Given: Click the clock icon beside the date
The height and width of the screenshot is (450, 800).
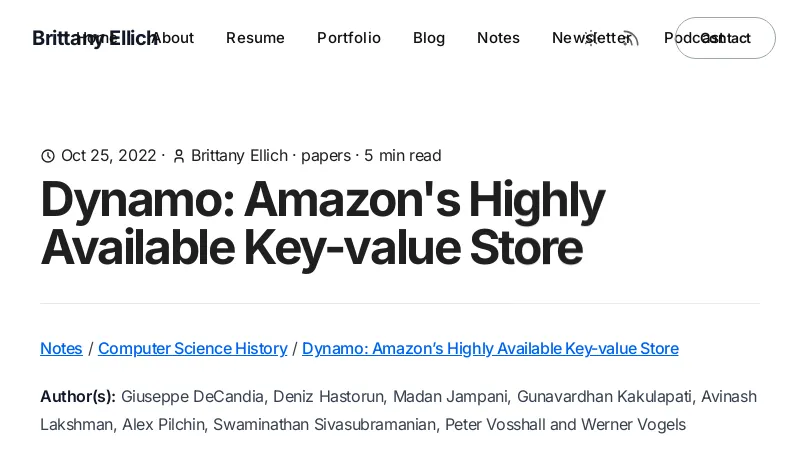Looking at the screenshot, I should (x=48, y=156).
